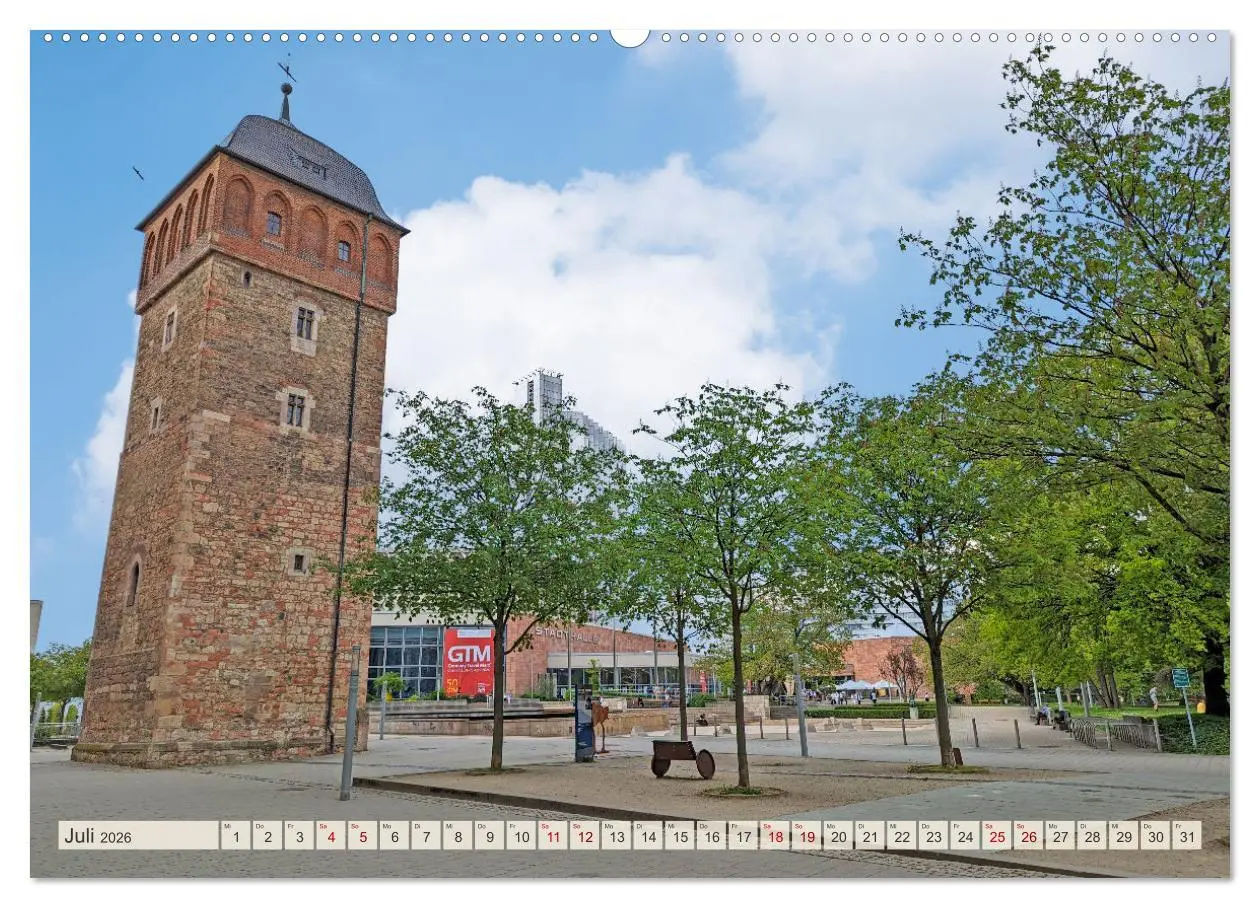This screenshot has height=908, width=1260.
Task: Choose day 31 in the calendar strip
Action: [x=1187, y=836]
